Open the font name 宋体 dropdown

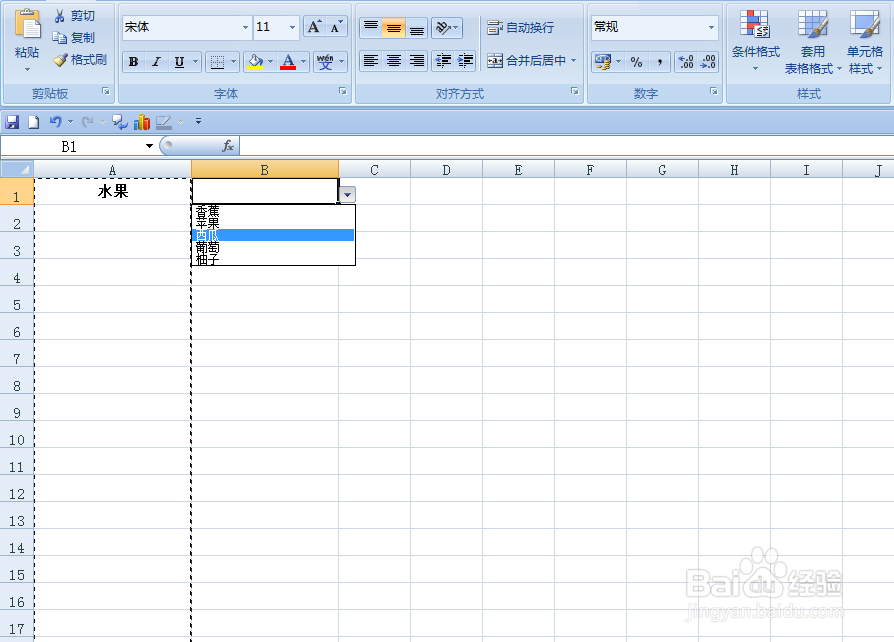pyautogui.click(x=246, y=27)
